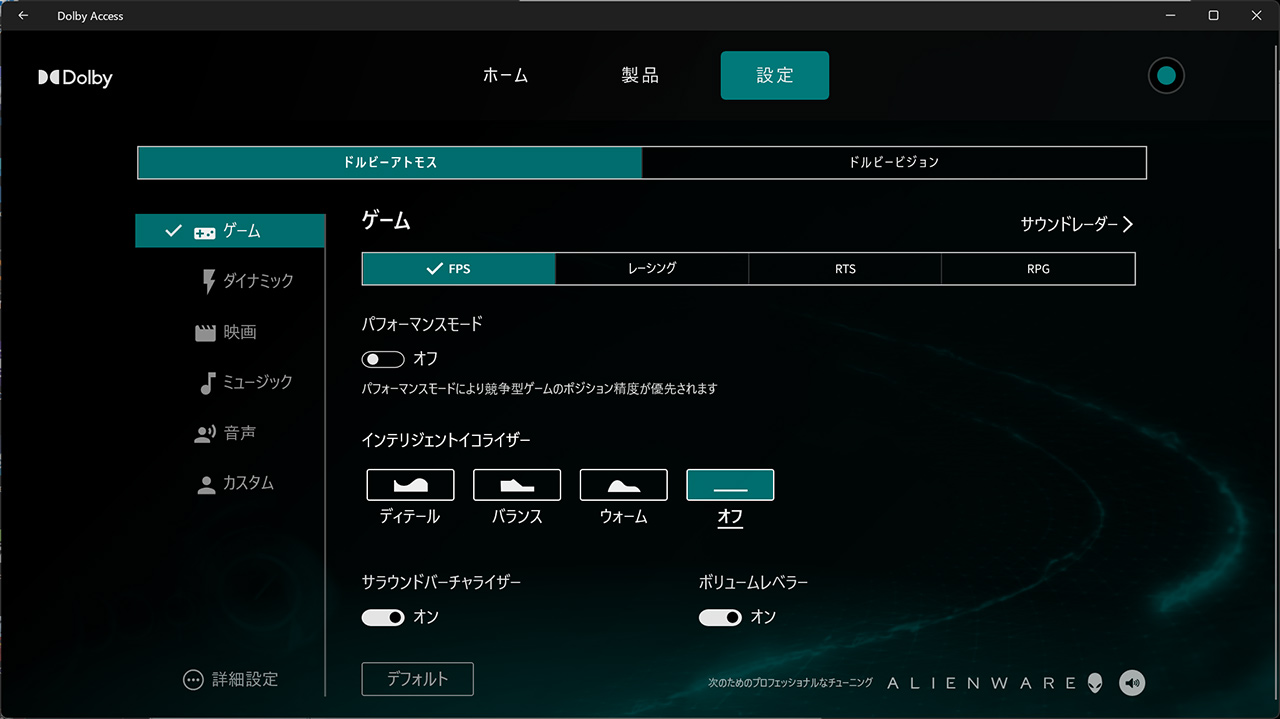
Task: Switch to the 設定 tab
Action: (775, 76)
